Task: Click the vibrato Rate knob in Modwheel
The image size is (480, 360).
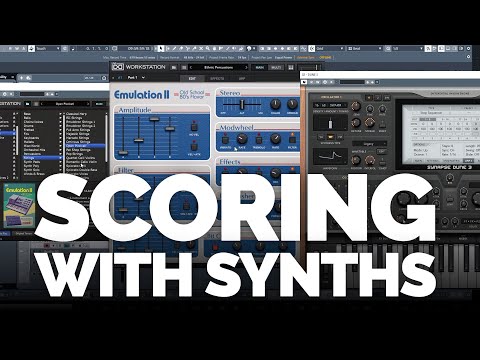Action: pyautogui.click(x=242, y=139)
